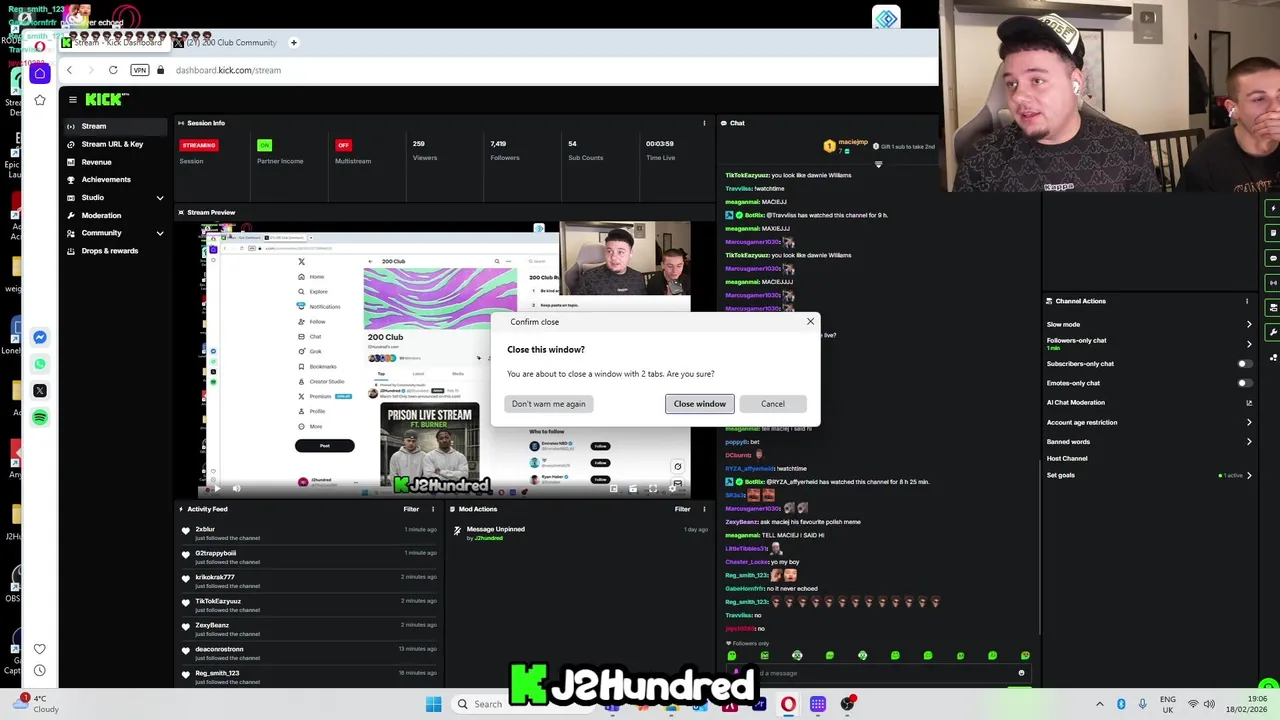Image resolution: width=1280 pixels, height=720 pixels.
Task: Reload the dashboard page
Action: tap(113, 70)
